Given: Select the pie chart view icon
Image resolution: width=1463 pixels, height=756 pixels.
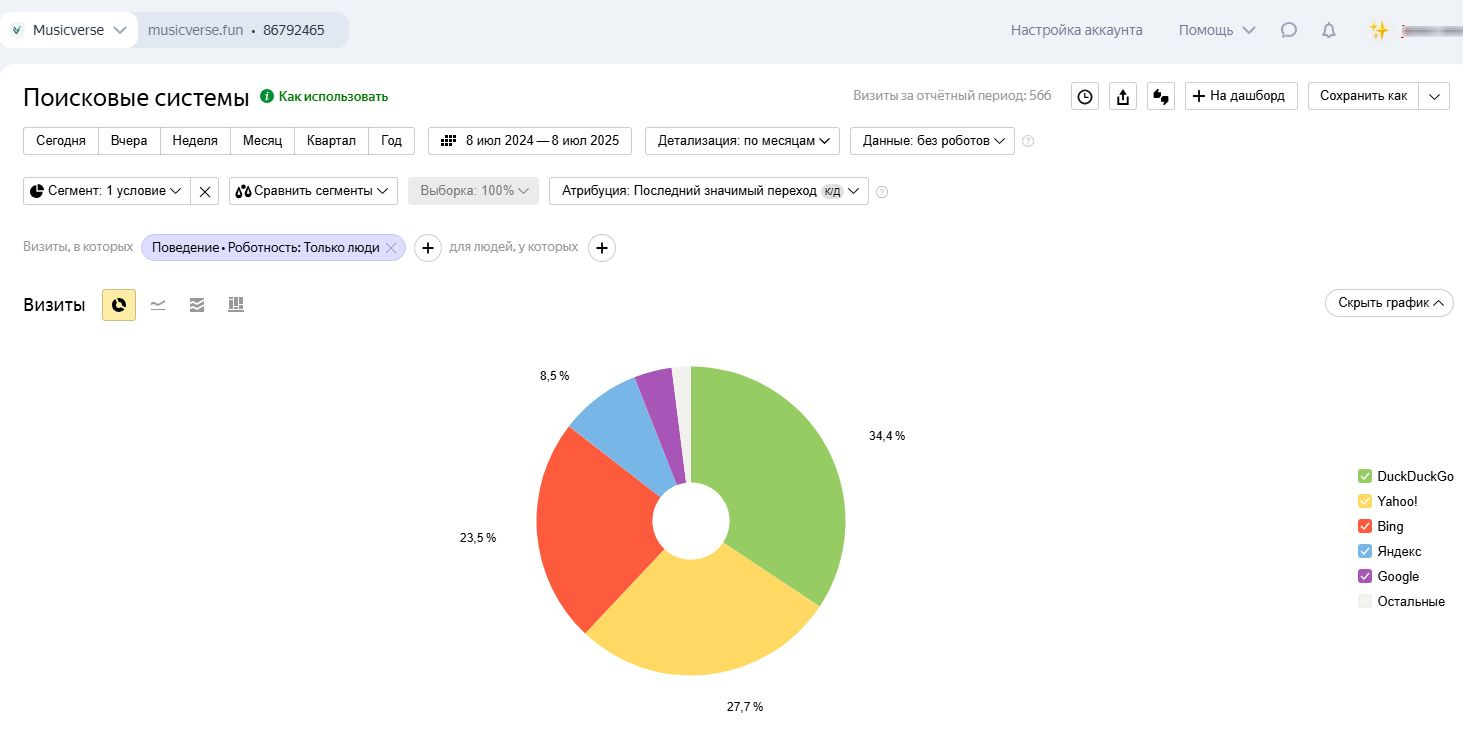Looking at the screenshot, I should pos(119,305).
